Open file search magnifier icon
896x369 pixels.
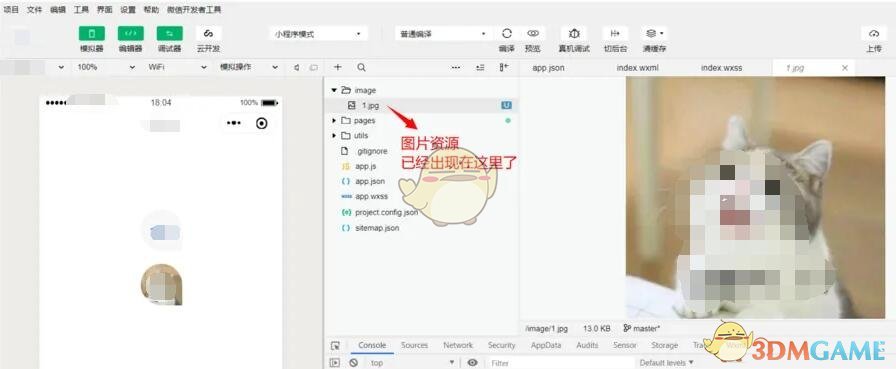coord(361,67)
